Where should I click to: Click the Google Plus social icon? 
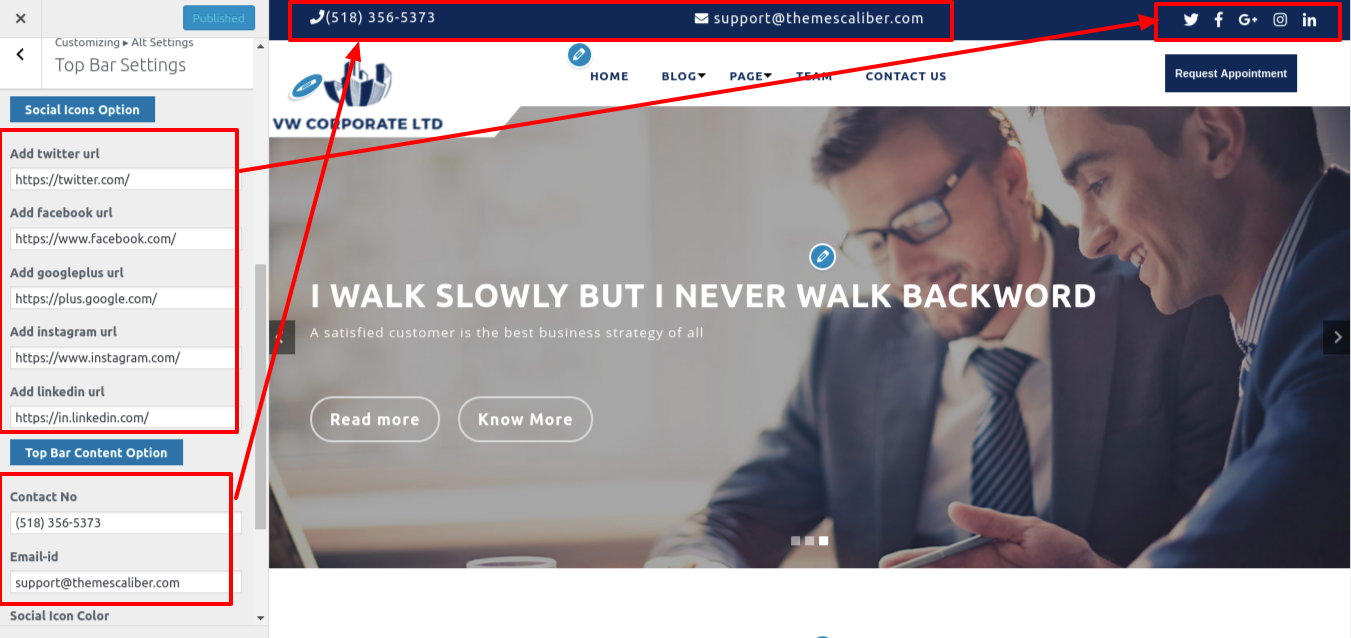coord(1247,20)
